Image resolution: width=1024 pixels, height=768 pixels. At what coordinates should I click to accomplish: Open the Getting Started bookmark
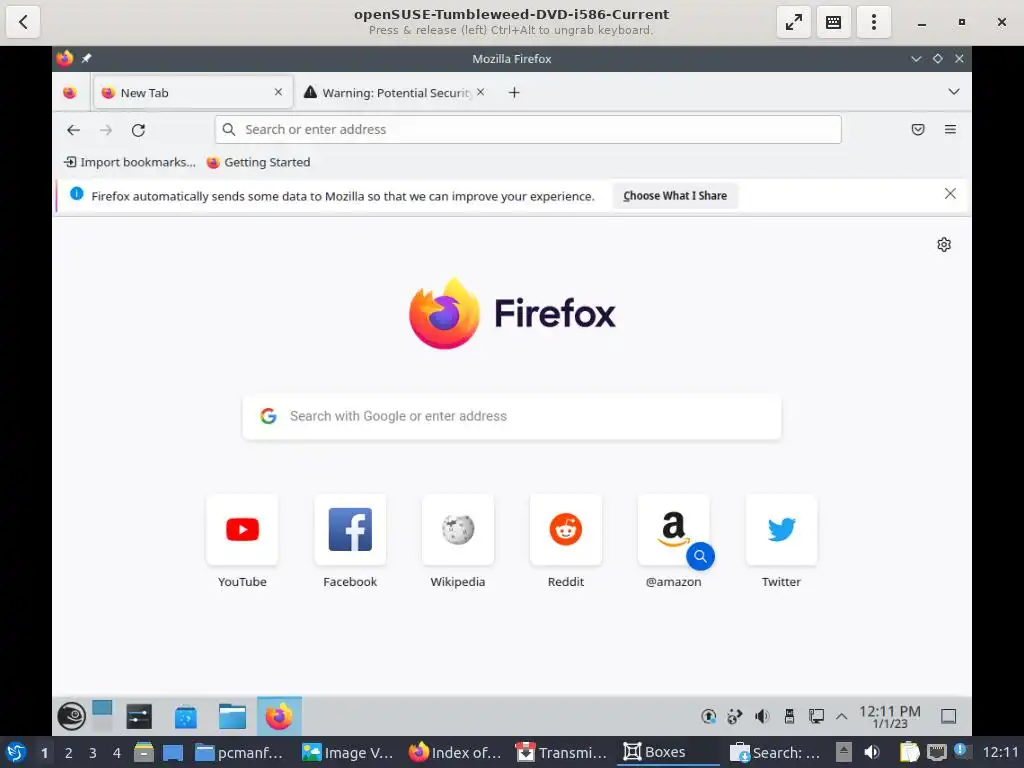[259, 162]
